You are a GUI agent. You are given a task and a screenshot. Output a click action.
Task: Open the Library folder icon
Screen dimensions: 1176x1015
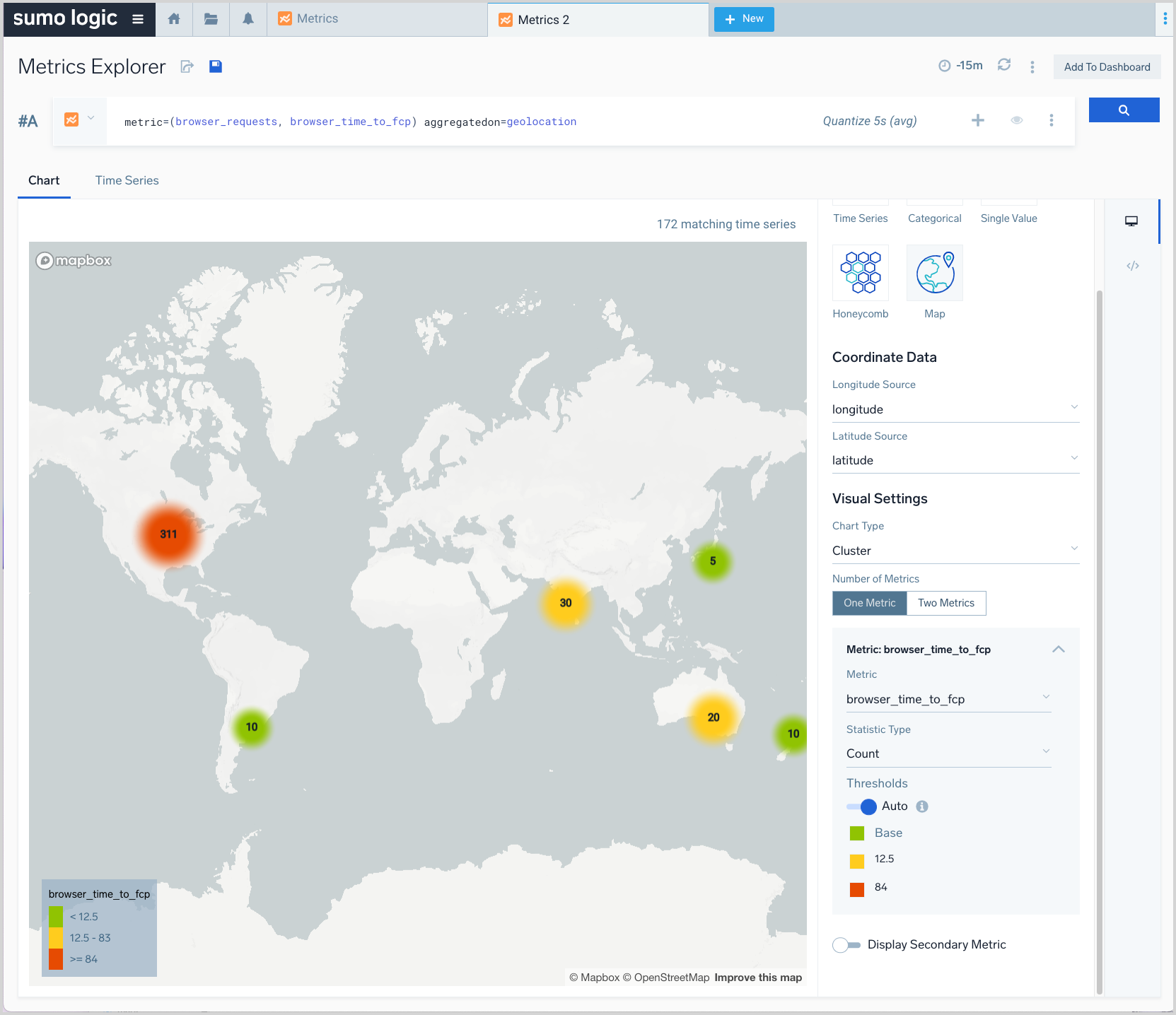tap(211, 19)
